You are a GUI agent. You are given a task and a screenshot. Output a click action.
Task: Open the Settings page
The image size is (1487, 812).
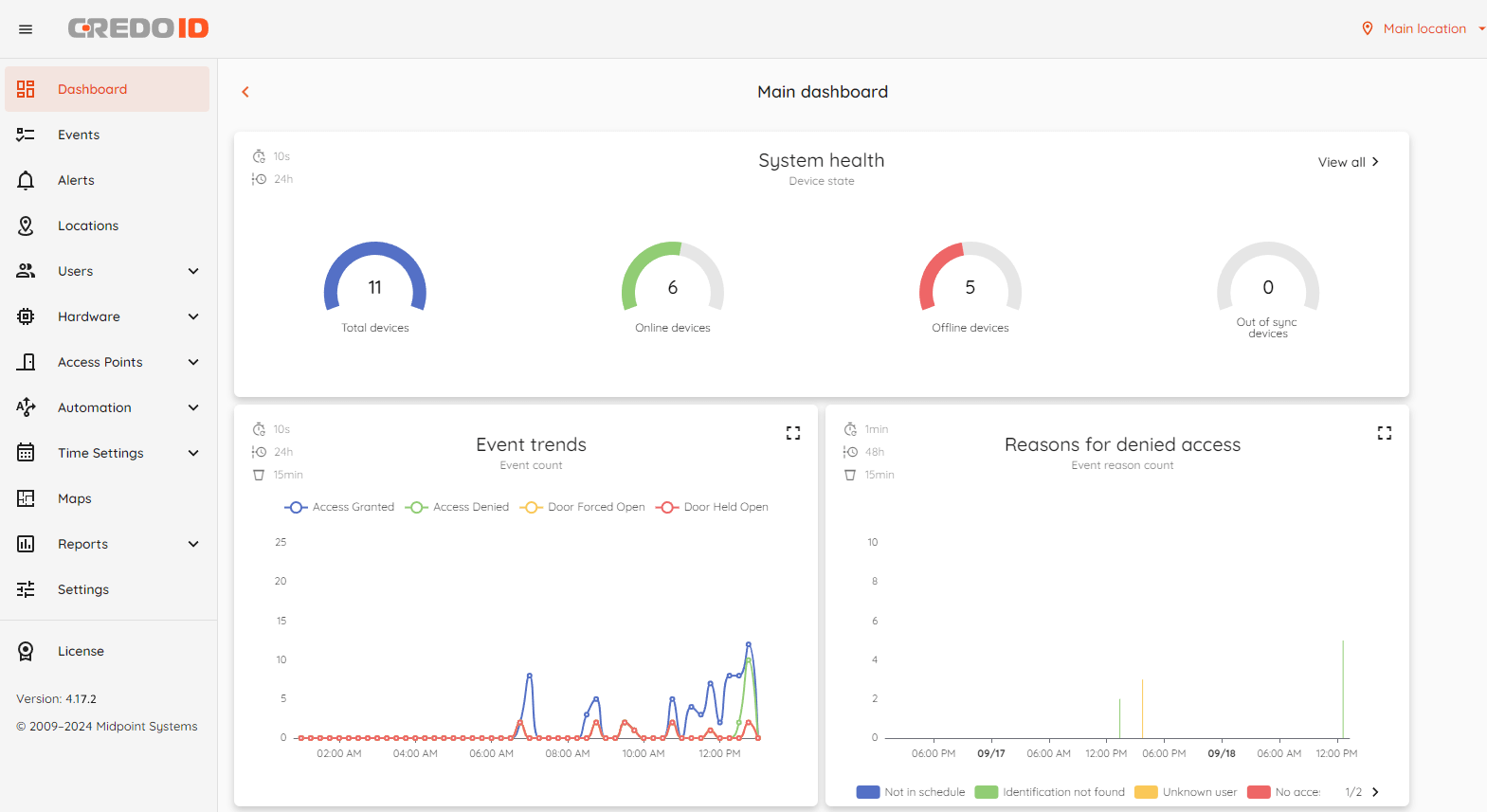tap(107, 589)
